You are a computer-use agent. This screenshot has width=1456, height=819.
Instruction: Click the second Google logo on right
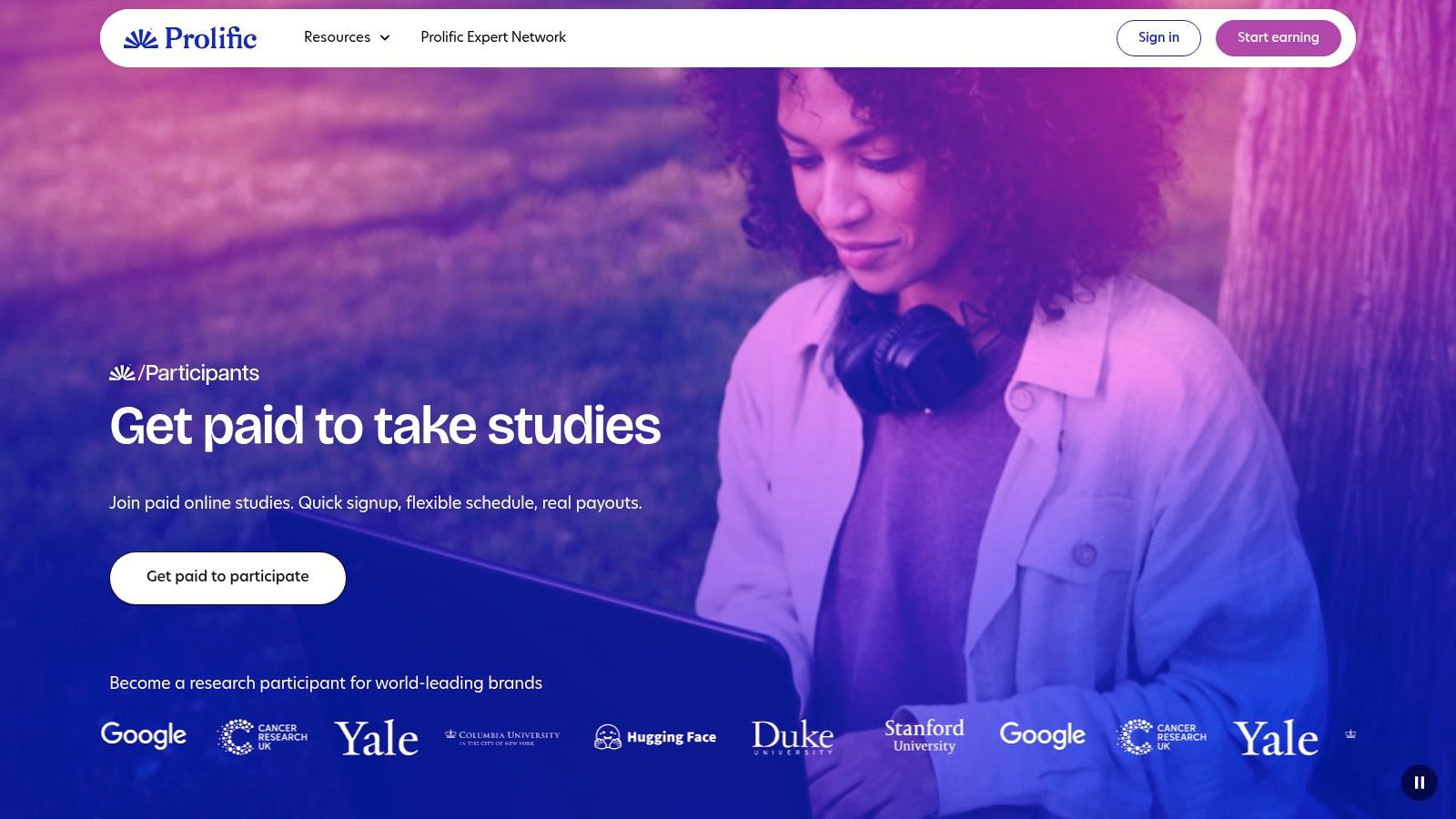1043,735
